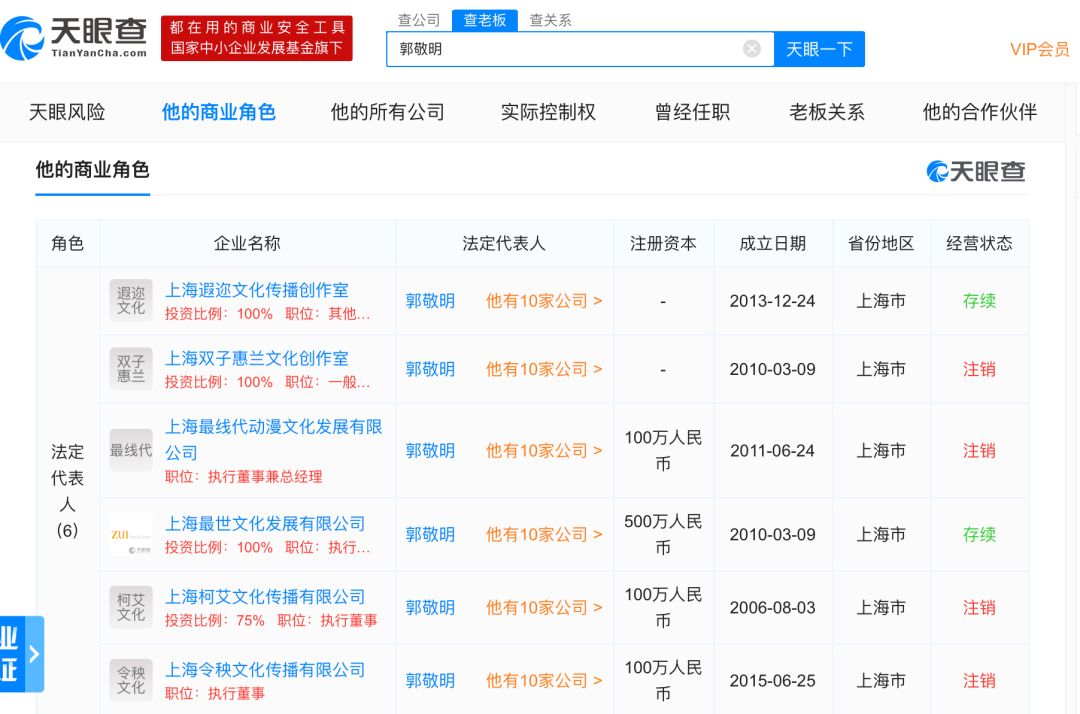This screenshot has height=714, width=1080.
Task: Click the 天眼一下 search button
Action: [x=819, y=49]
